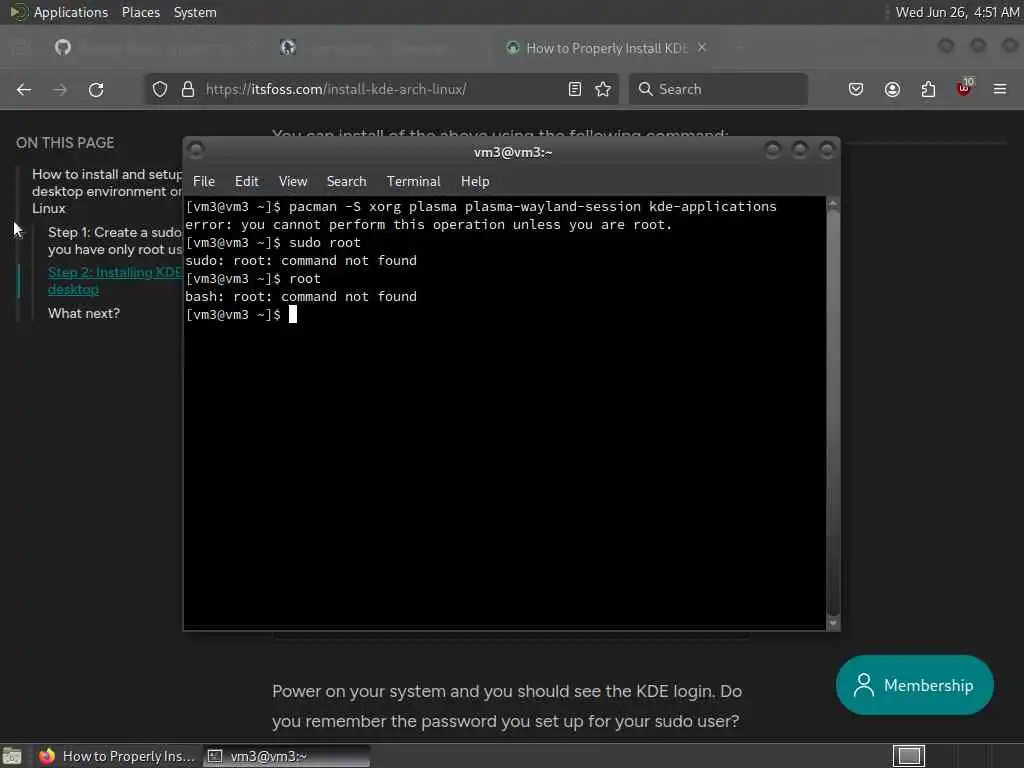Click the terminal vertical scrollbar
This screenshot has width=1024, height=768.
click(x=833, y=411)
